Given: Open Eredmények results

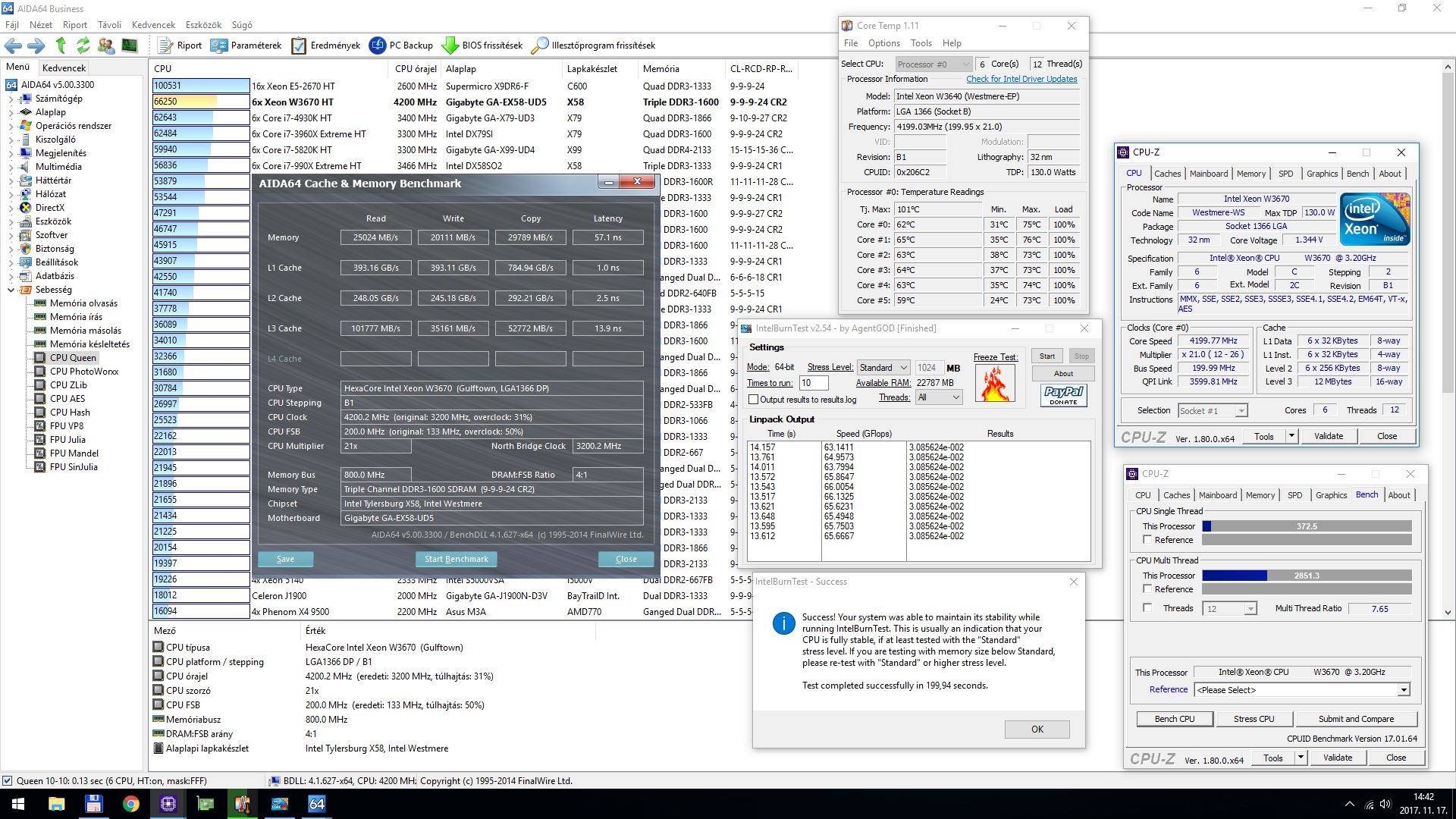Looking at the screenshot, I should (326, 45).
